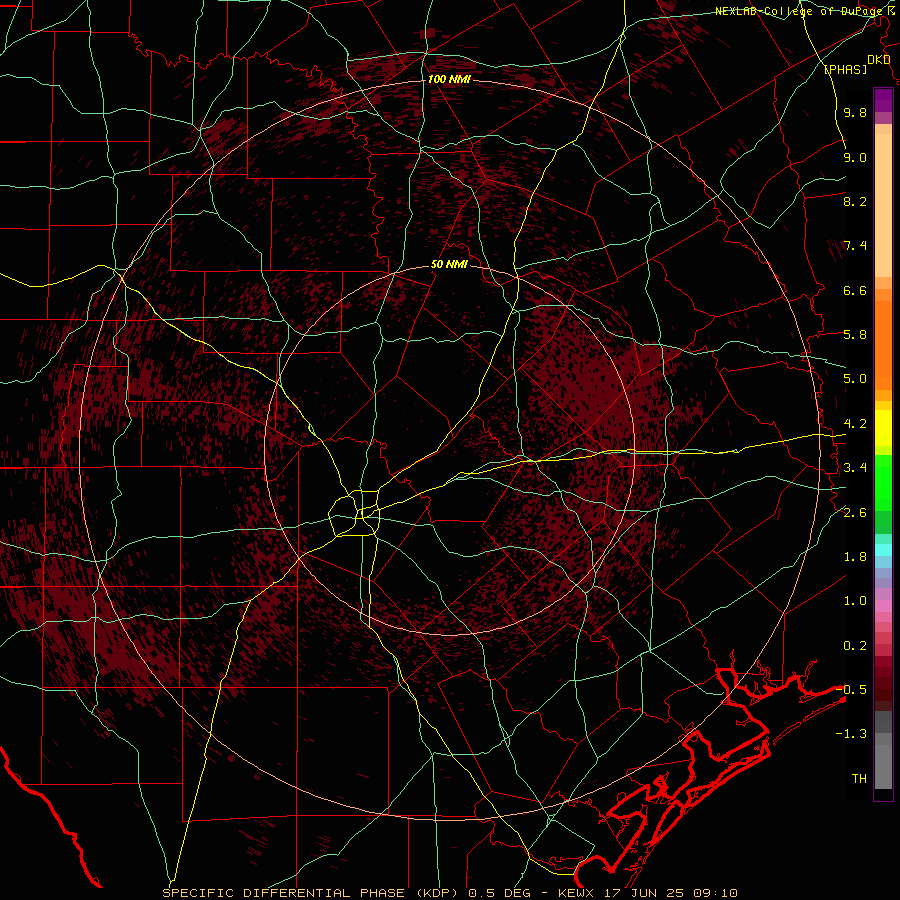Click the 09:10 timestamp
This screenshot has height=900, width=900.
click(x=716, y=893)
